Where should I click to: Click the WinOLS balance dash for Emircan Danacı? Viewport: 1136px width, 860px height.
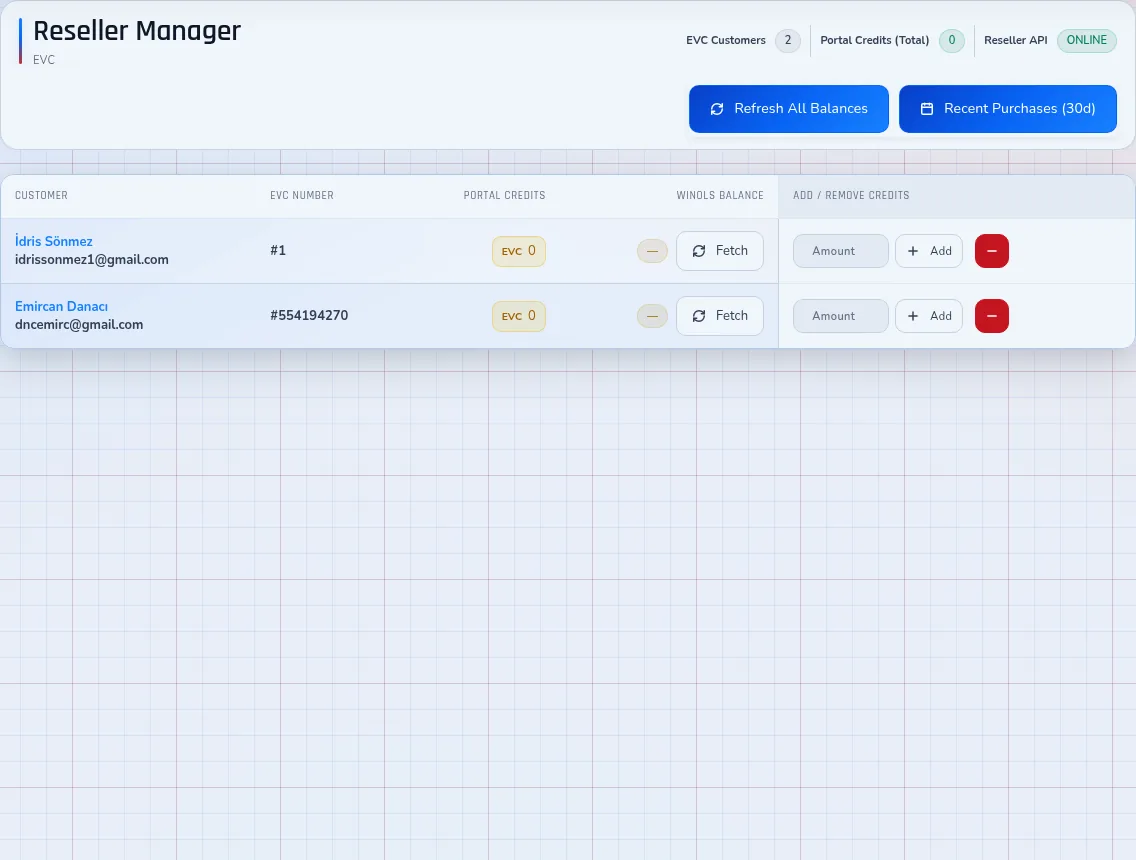652,317
